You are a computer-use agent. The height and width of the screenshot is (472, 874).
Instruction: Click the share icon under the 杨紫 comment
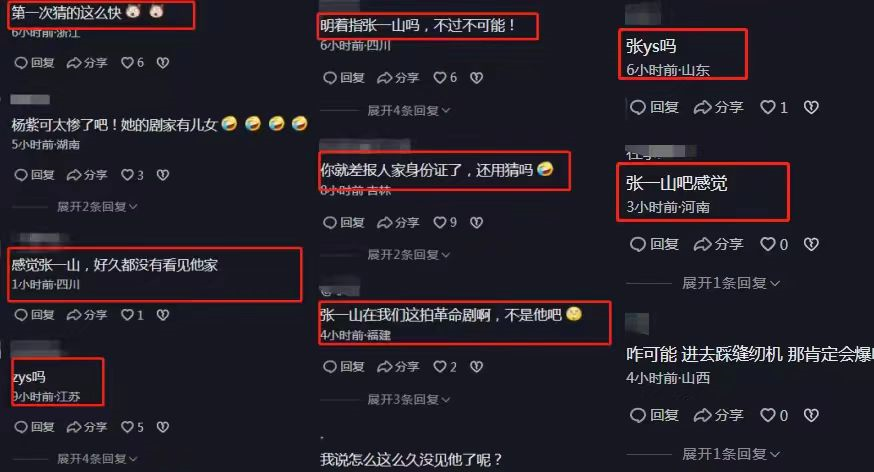[74, 175]
